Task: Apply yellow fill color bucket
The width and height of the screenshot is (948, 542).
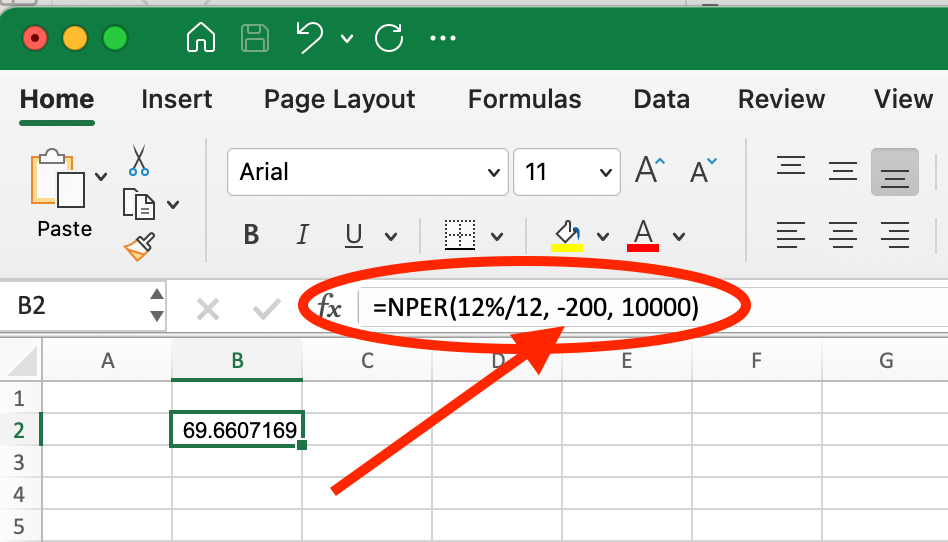Action: click(567, 235)
